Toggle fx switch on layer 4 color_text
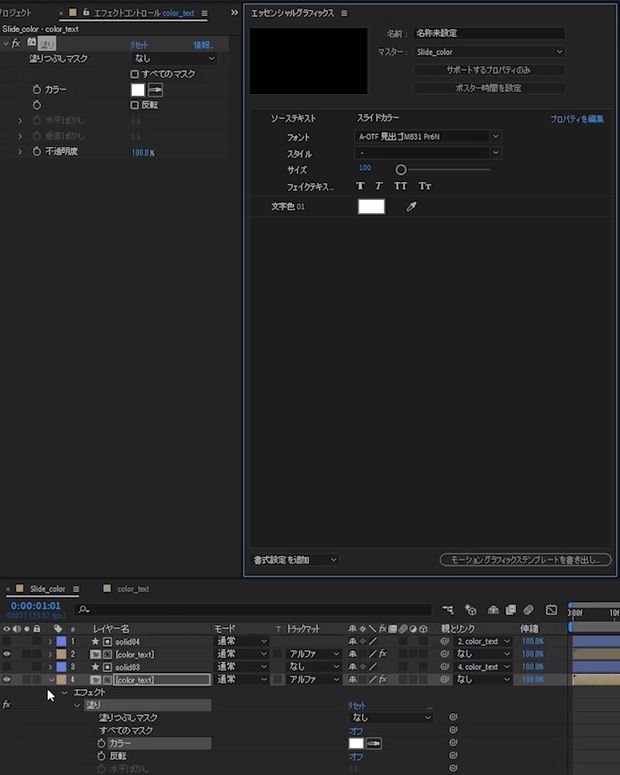Screen dimensions: 620x775 [383, 680]
